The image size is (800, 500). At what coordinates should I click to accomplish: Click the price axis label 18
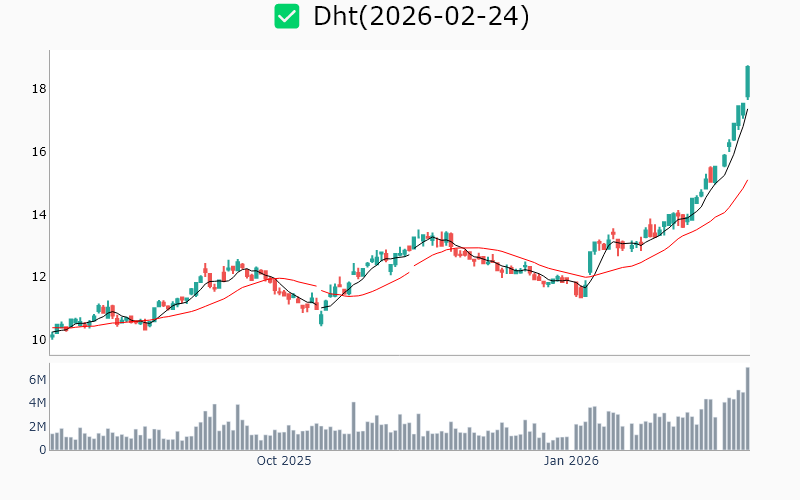point(39,90)
